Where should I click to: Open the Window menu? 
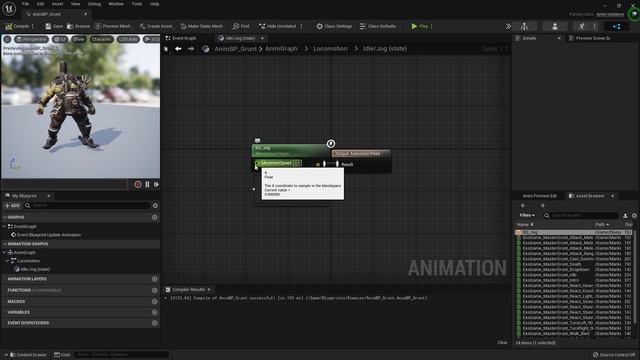(x=116, y=4)
